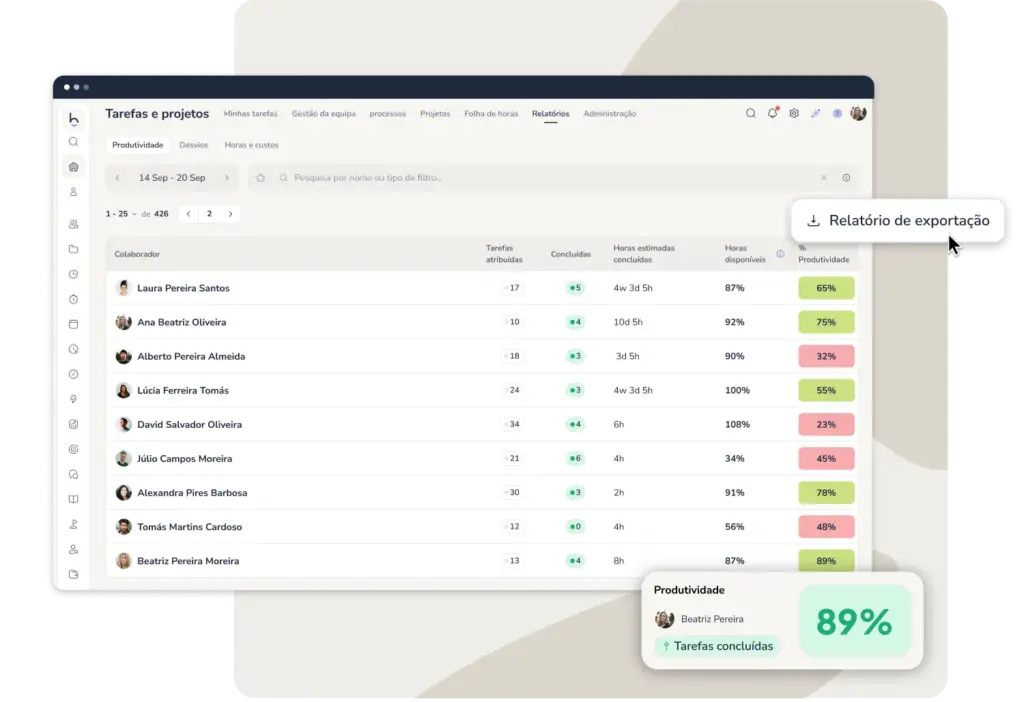The width and height of the screenshot is (1024, 702).
Task: Switch to the Desvios sub-tab
Action: coord(194,145)
